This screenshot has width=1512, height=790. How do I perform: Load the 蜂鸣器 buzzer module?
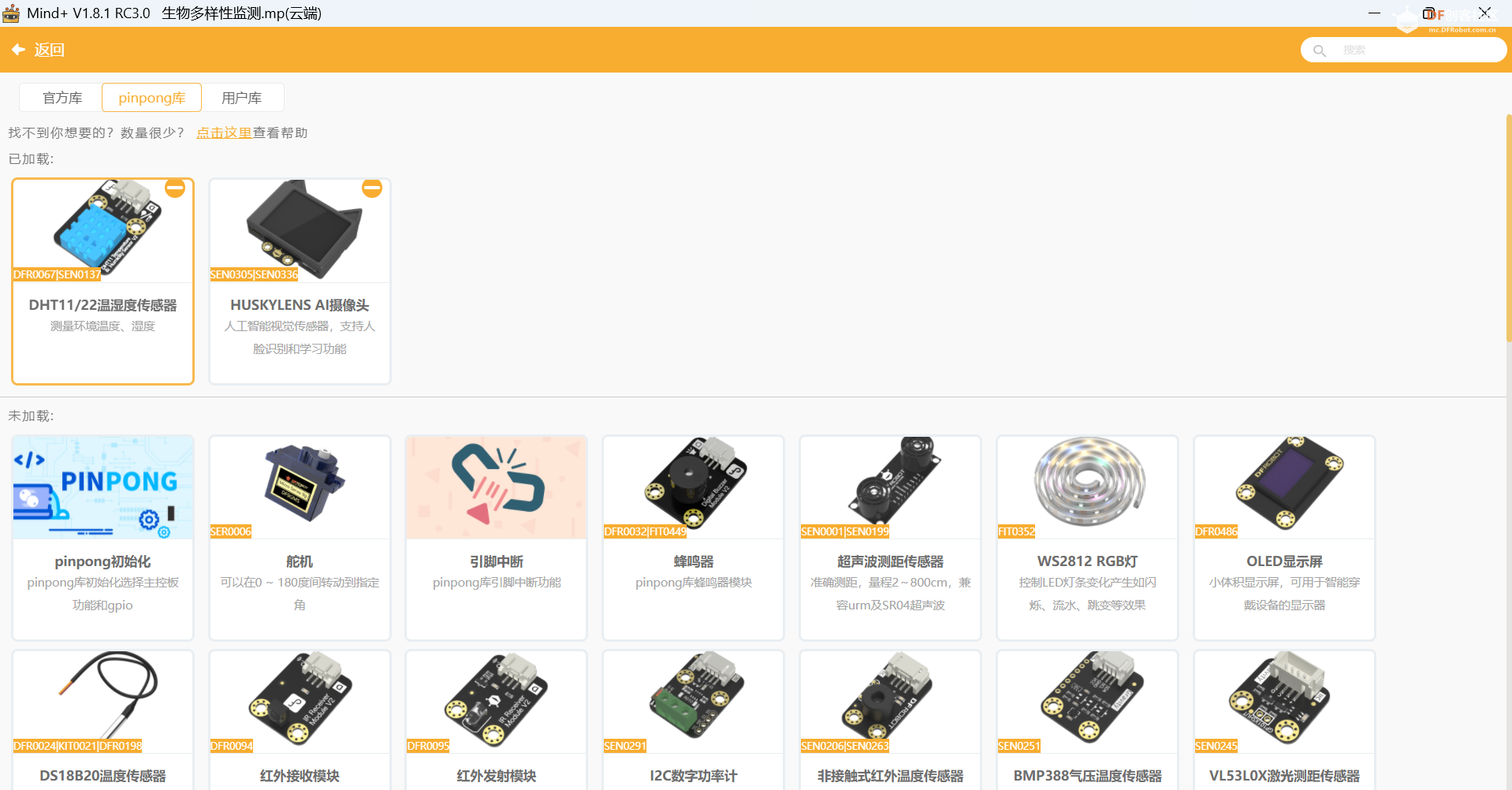tap(694, 538)
